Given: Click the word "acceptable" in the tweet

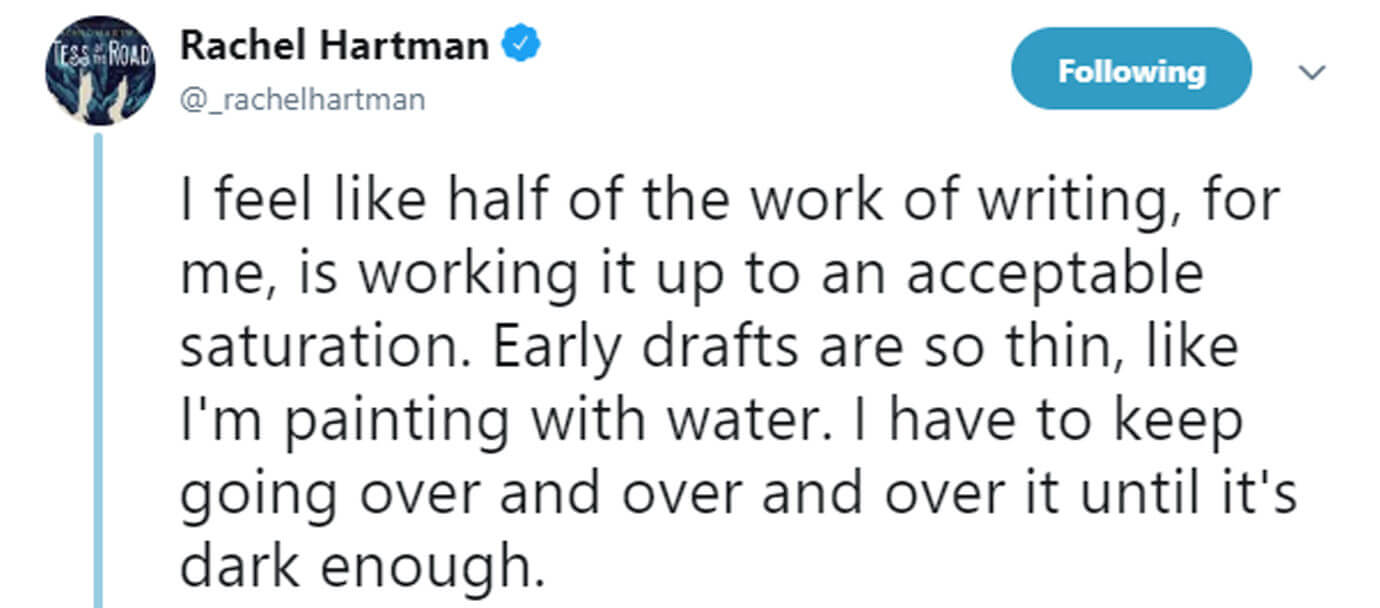Looking at the screenshot, I should (x=1055, y=275).
